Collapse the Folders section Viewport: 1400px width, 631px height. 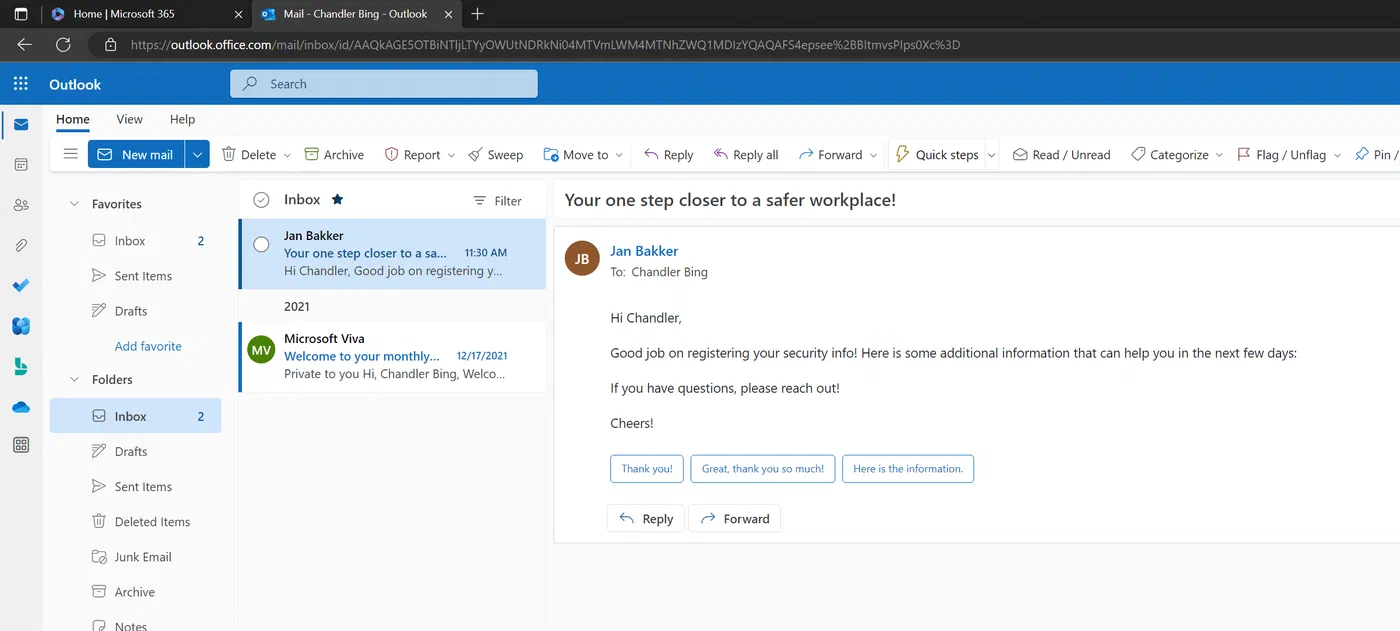[73, 380]
